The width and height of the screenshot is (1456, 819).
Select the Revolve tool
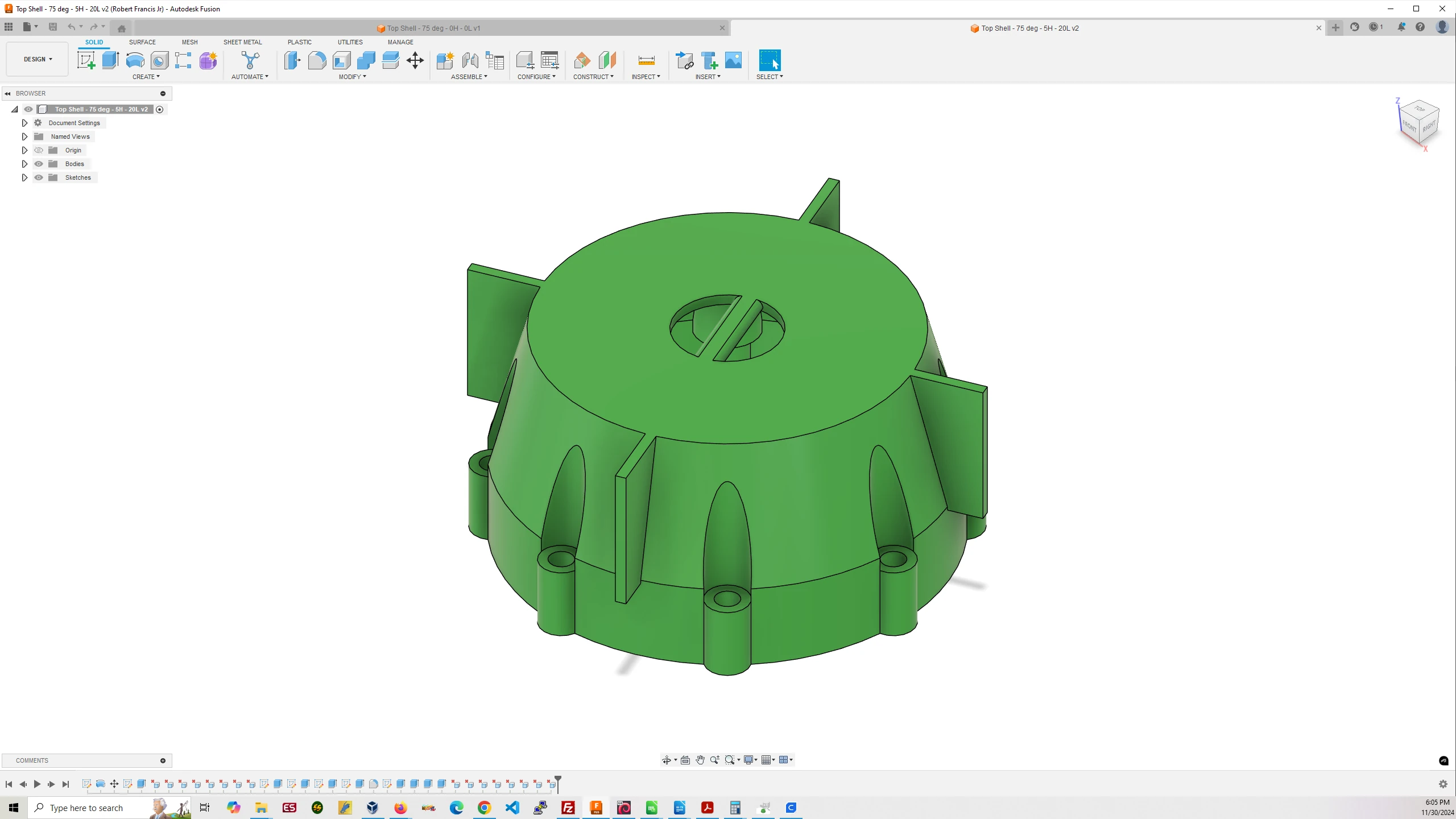click(135, 60)
